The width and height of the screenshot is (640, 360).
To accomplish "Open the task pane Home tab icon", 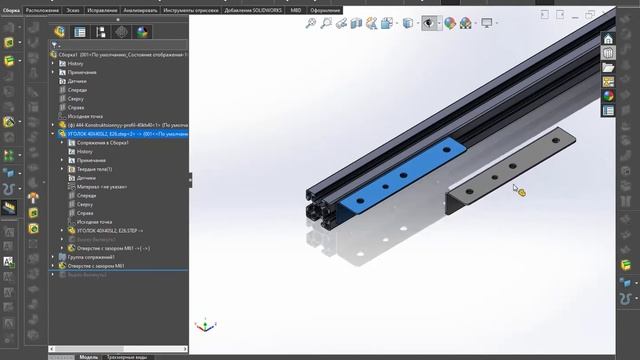I will pos(608,39).
